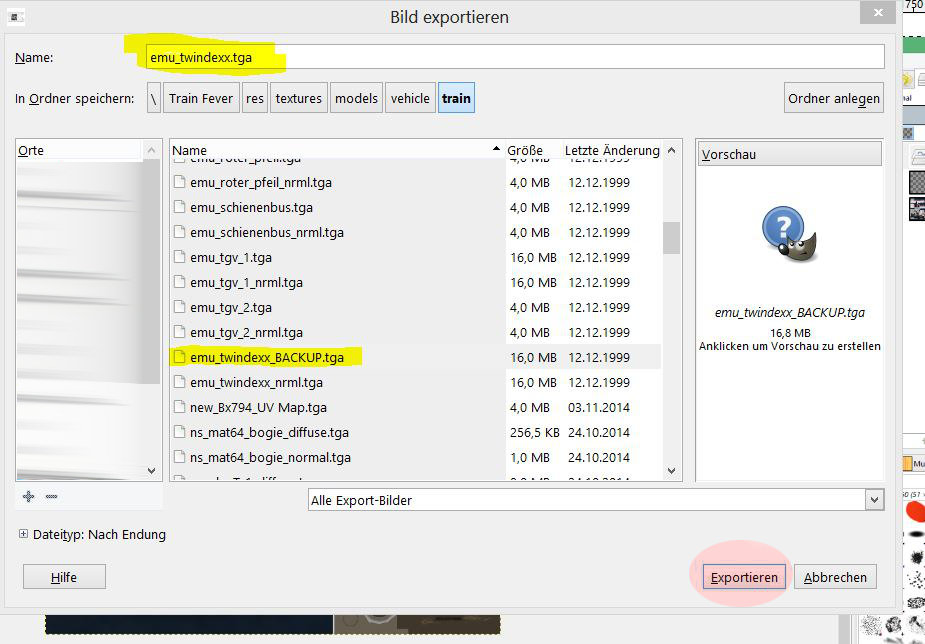Click the remove bookmark minus icon
Image resolution: width=925 pixels, height=644 pixels.
pos(51,497)
